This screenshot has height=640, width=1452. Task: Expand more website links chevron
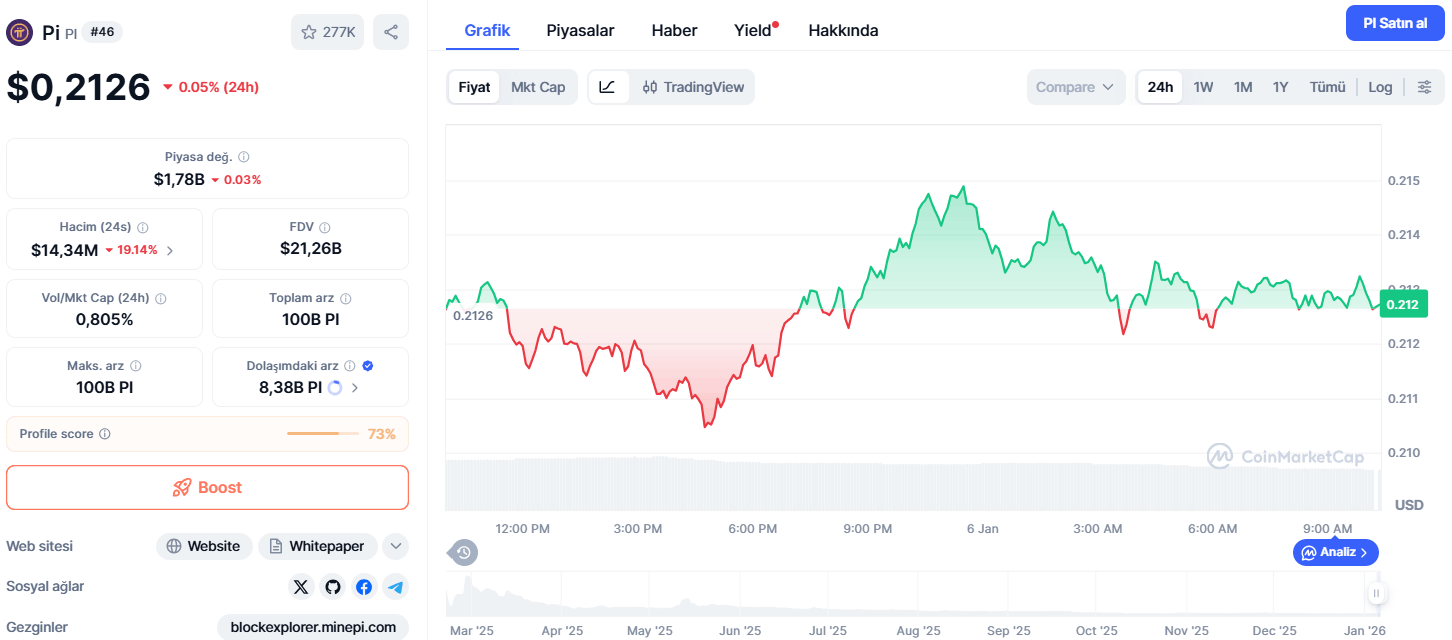click(x=396, y=546)
